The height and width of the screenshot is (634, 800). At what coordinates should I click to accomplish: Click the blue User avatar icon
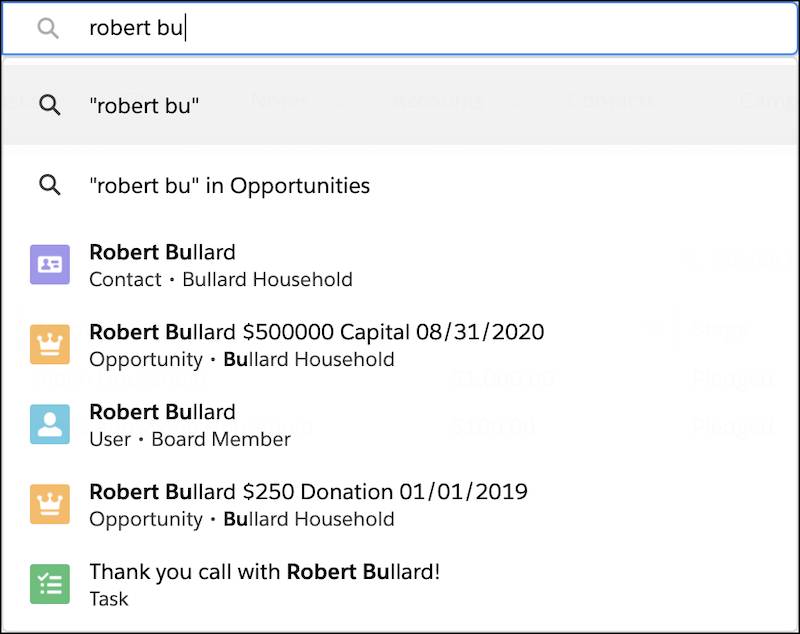click(x=50, y=424)
